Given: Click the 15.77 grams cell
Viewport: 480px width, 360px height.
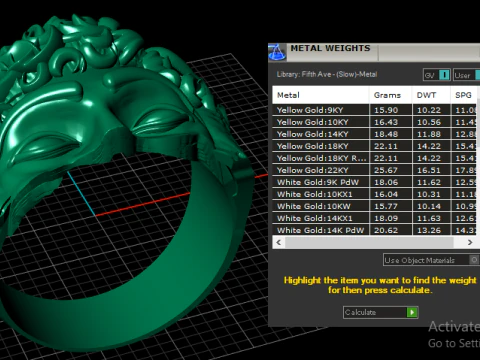Looking at the screenshot, I should point(391,206).
